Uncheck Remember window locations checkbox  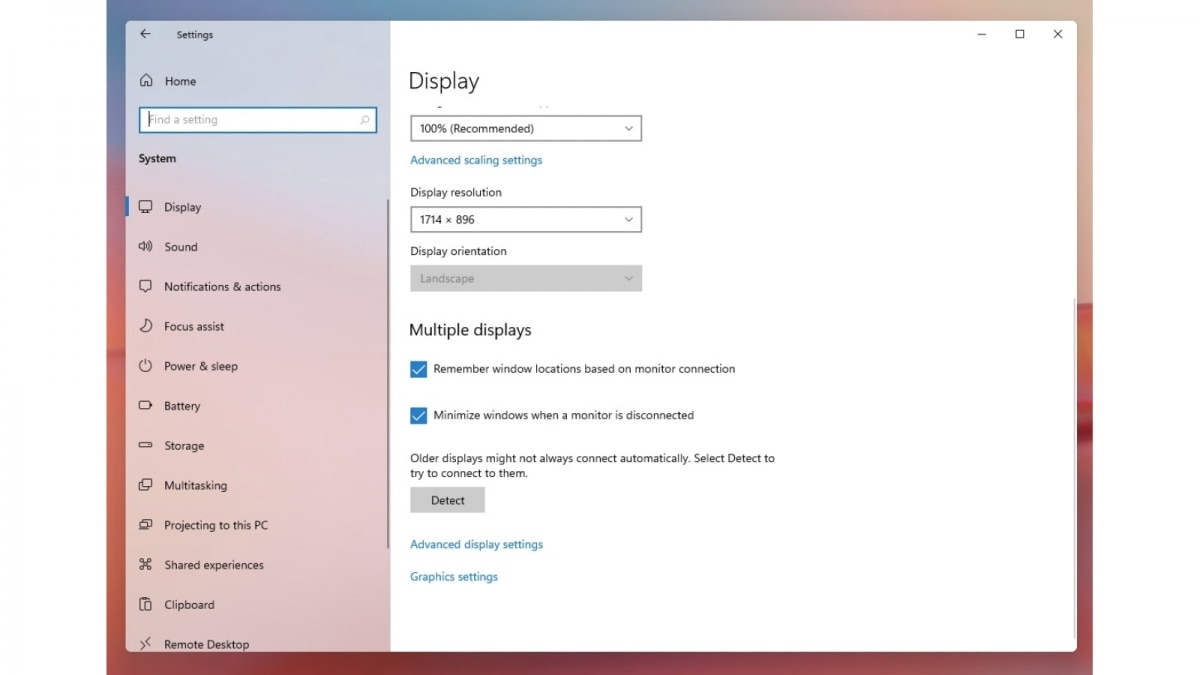419,369
